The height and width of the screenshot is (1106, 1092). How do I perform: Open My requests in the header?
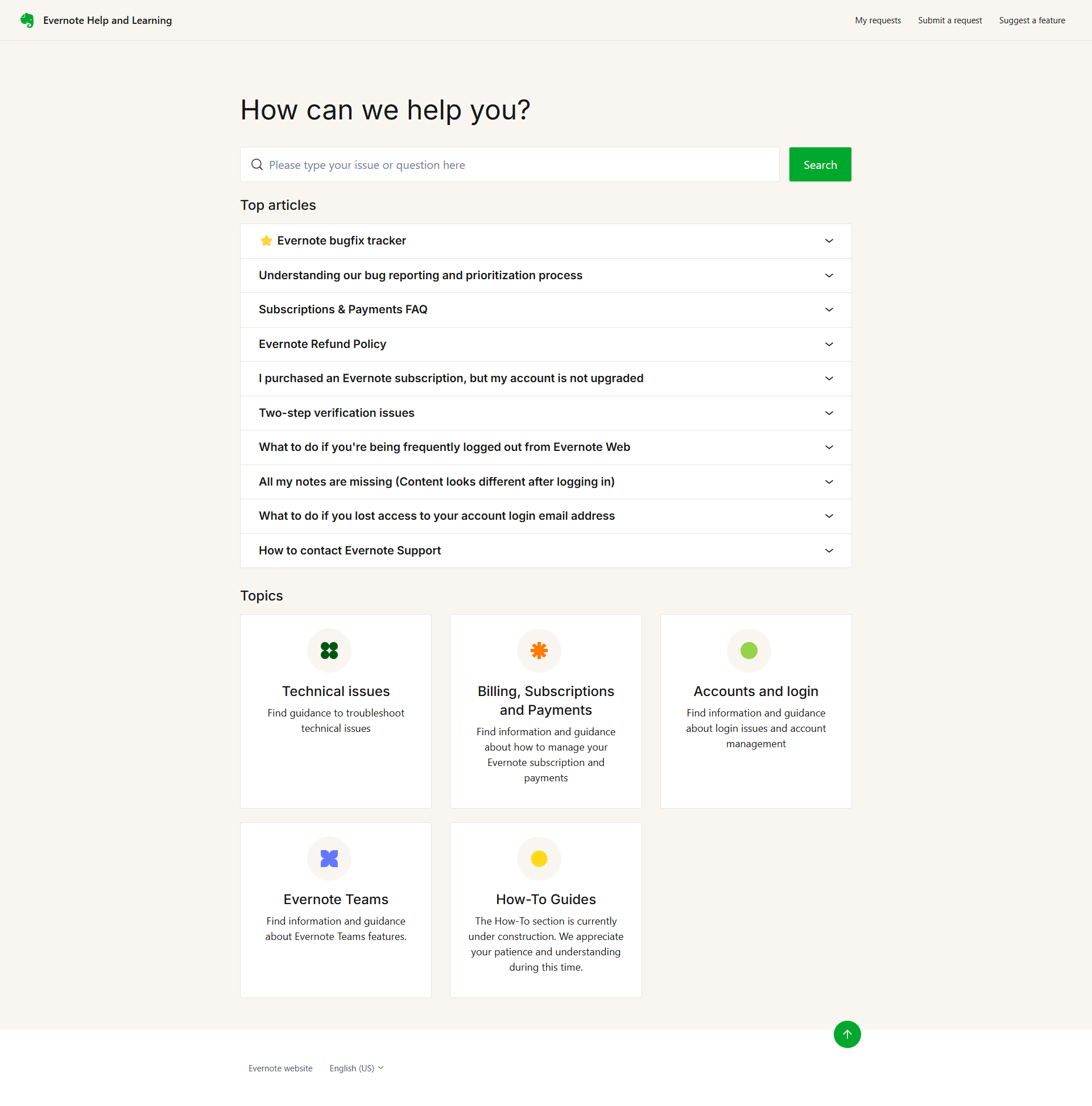(x=878, y=20)
